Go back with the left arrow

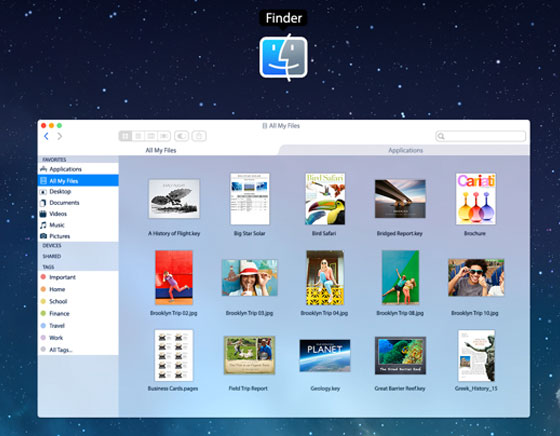[x=46, y=136]
